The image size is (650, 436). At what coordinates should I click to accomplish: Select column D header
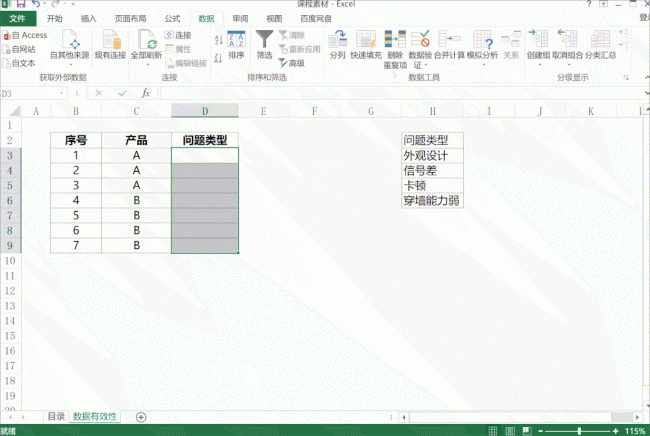point(205,111)
